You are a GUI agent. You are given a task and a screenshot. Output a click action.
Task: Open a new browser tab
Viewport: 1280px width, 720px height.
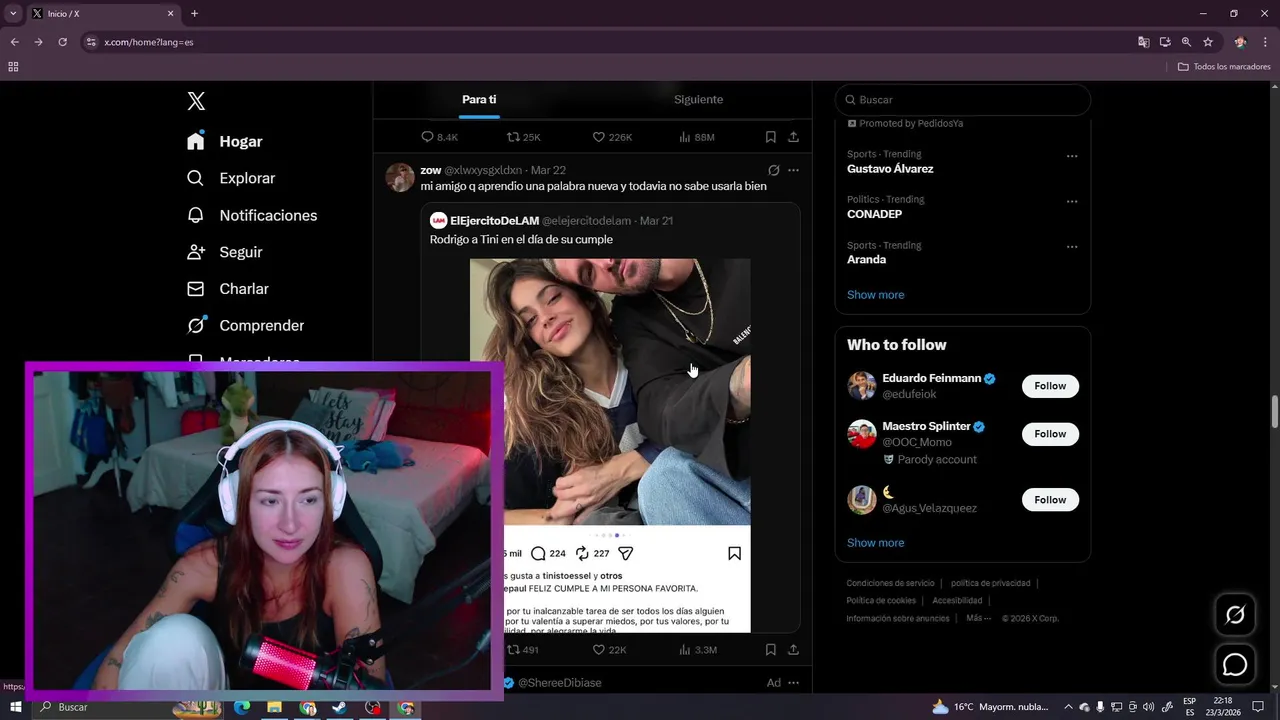194,14
